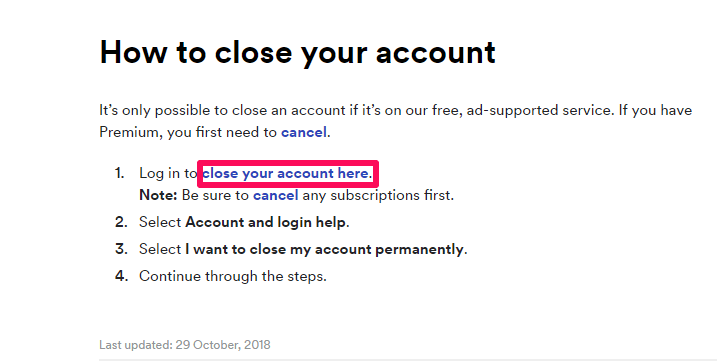Screen dimensions: 717x363
Task: Click the step number 4 marker
Action: coord(121,276)
